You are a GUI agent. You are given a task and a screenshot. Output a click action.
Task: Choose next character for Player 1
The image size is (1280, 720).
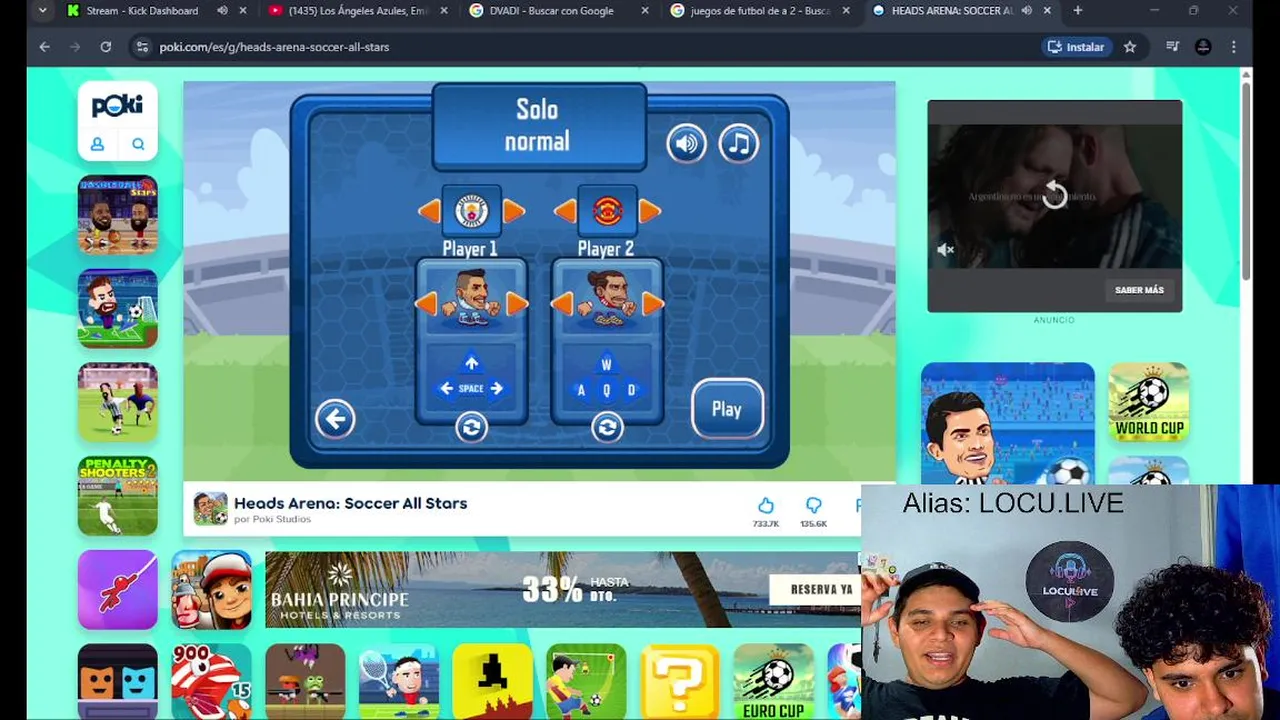[517, 303]
